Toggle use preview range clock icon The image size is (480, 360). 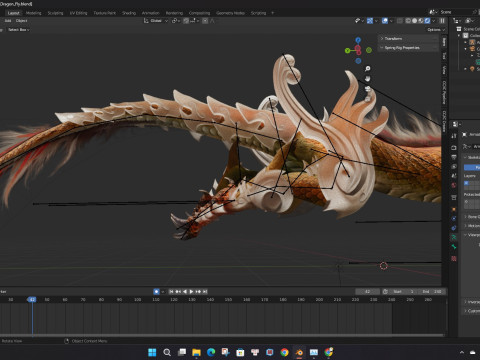(385, 291)
